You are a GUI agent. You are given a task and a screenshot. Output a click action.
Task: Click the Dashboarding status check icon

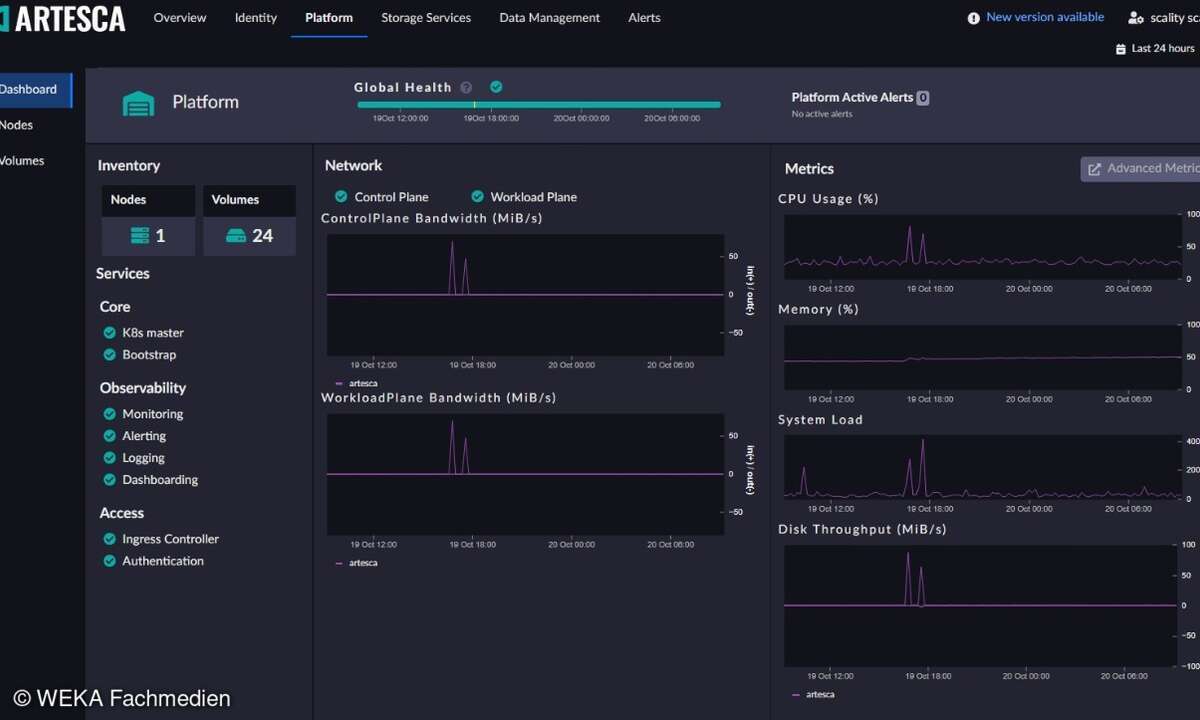[x=110, y=479]
